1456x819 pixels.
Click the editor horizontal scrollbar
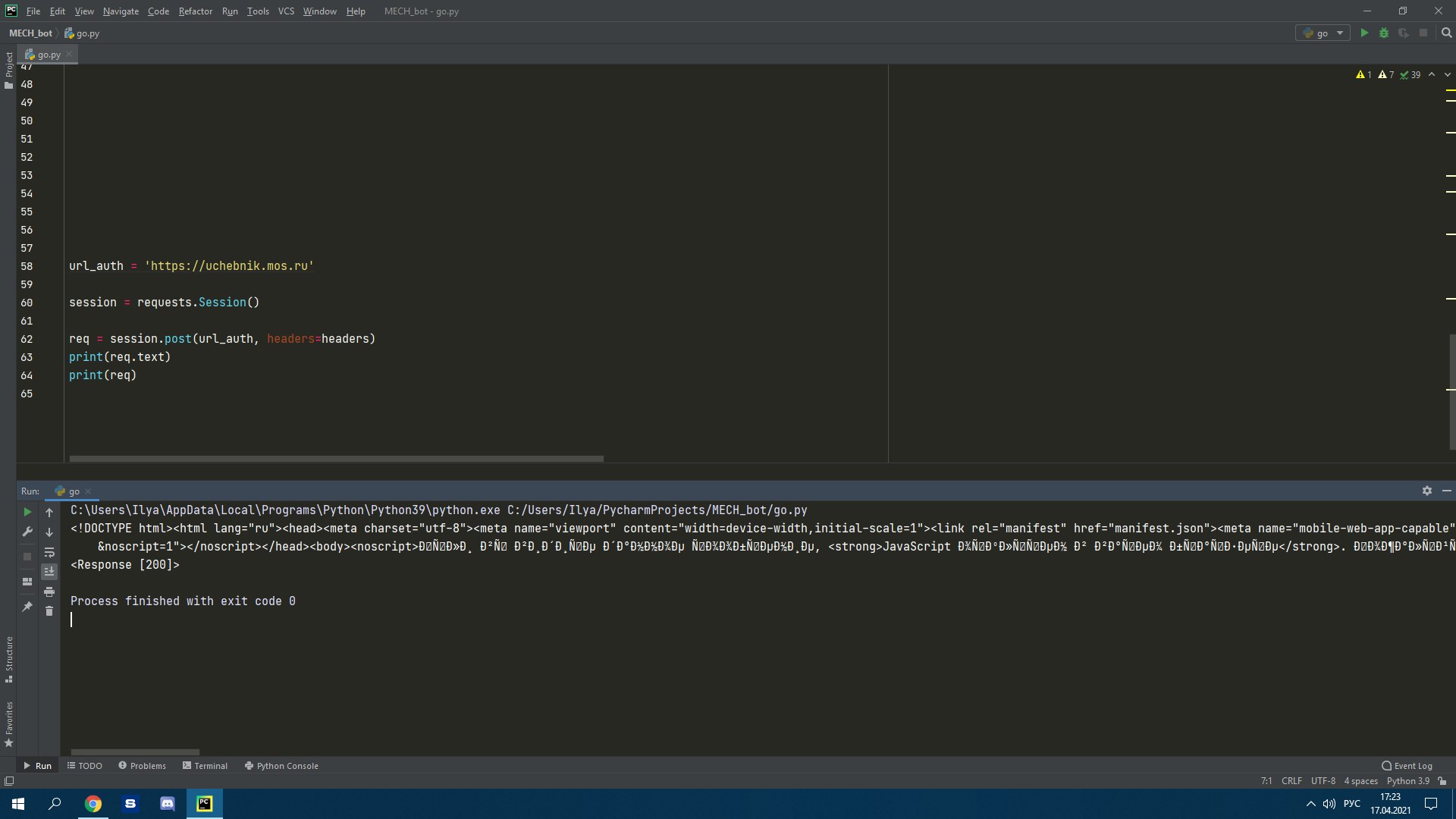[336, 459]
